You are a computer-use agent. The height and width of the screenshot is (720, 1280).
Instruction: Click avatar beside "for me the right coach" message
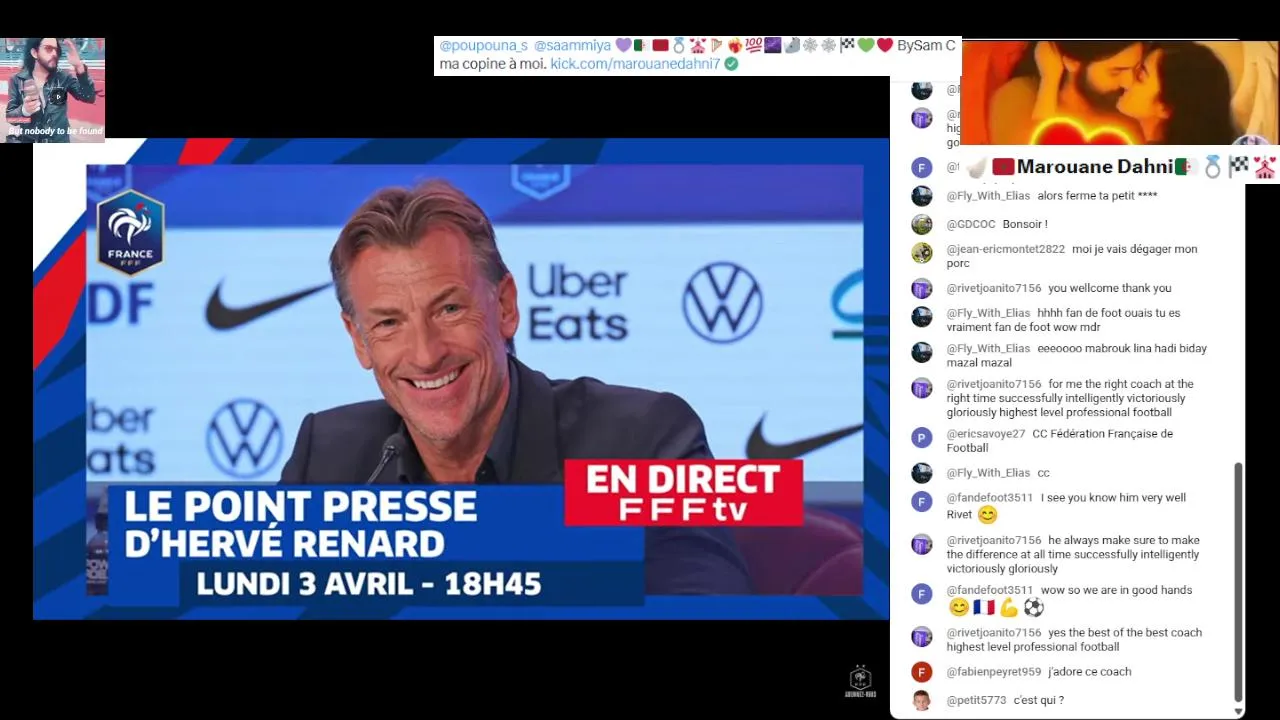[922, 388]
